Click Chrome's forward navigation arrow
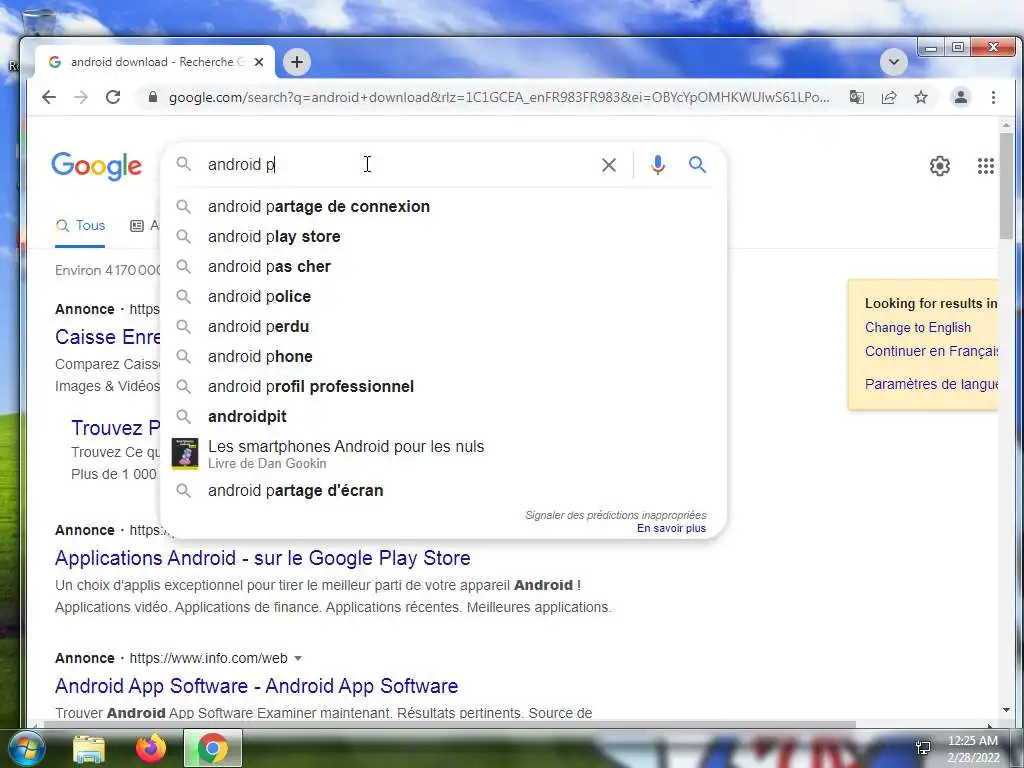Screen dimensions: 1024x768 point(81,97)
